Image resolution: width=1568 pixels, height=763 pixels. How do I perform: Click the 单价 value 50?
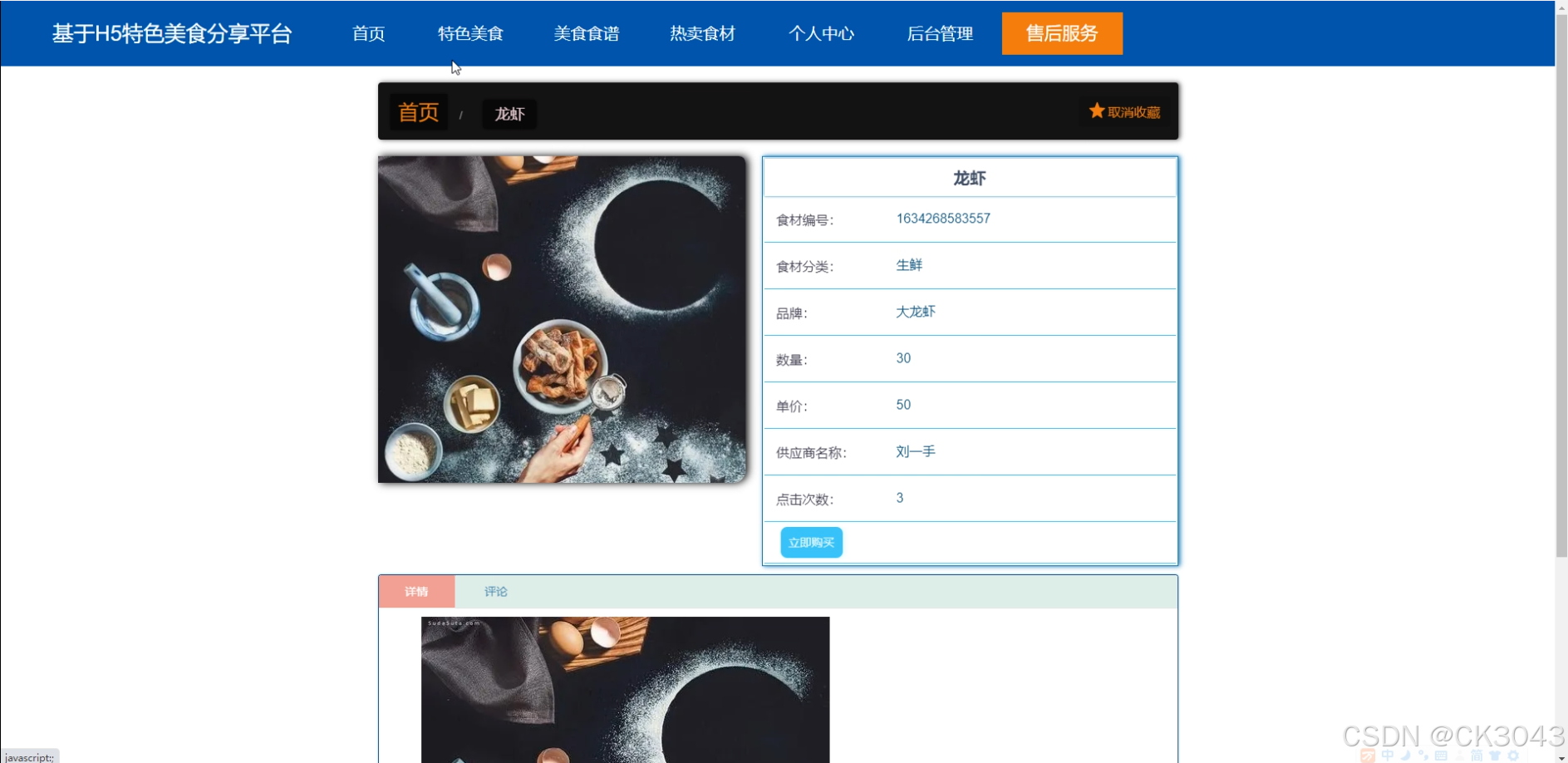click(903, 405)
